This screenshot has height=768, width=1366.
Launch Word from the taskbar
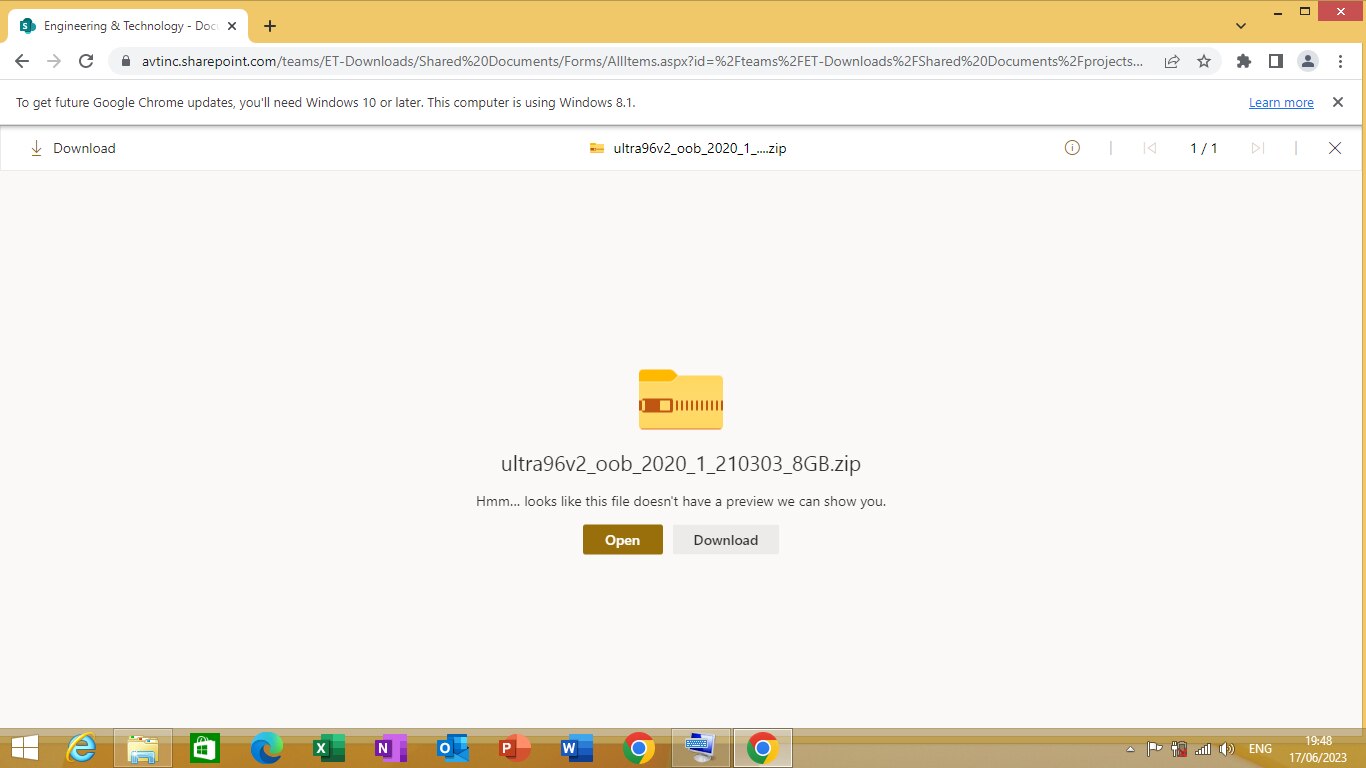577,748
